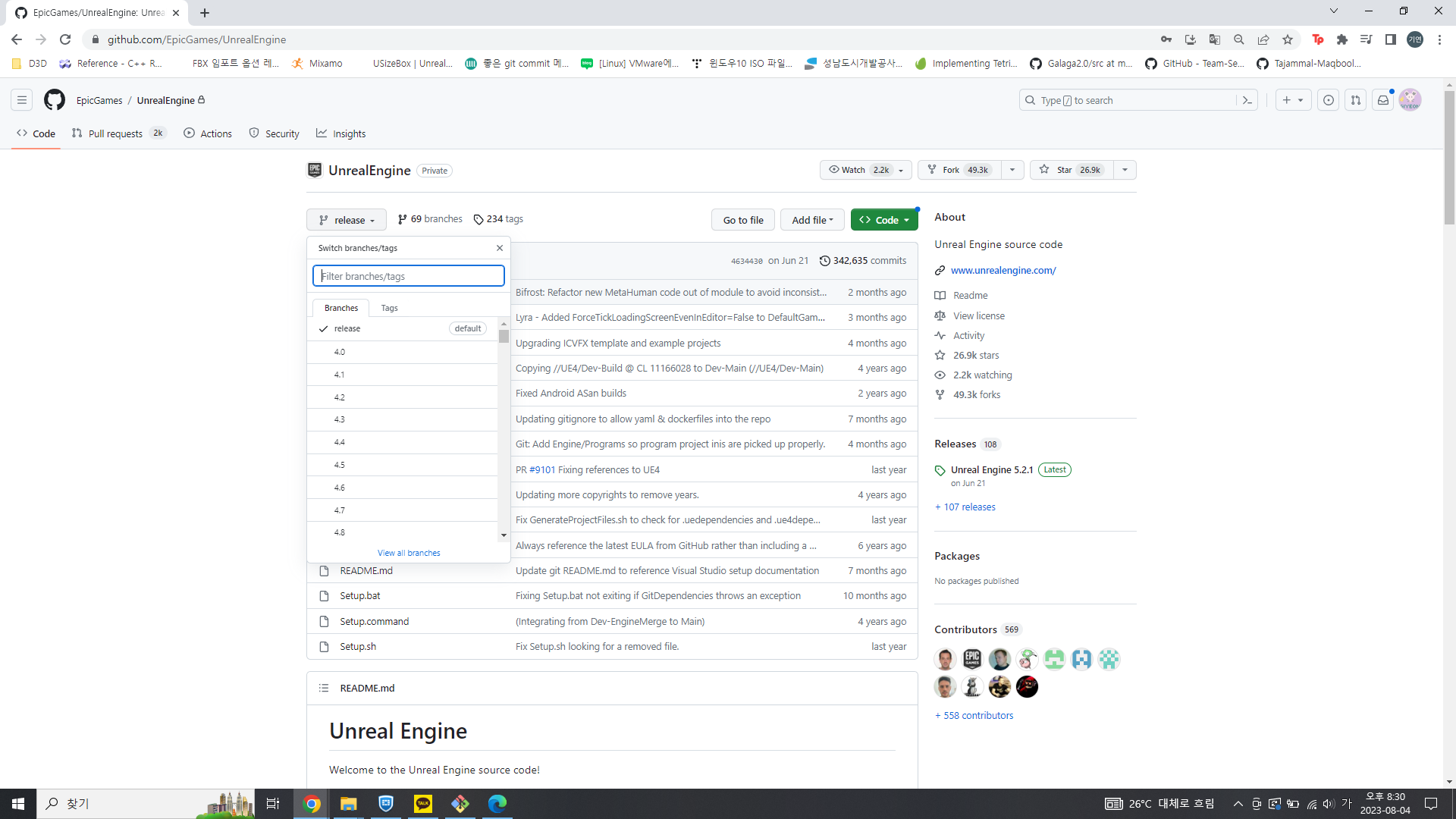Close the Switch branches/tags popup
The width and height of the screenshot is (1456, 819).
point(500,248)
